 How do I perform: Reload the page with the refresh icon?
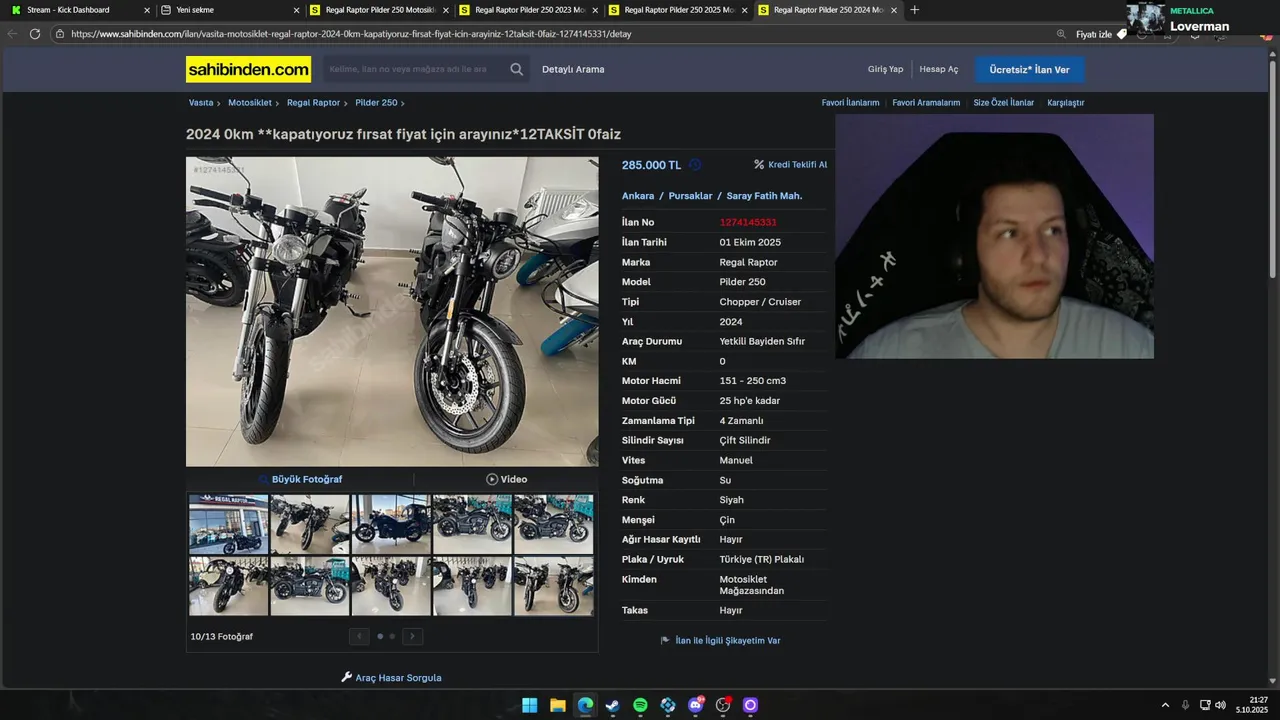tap(35, 34)
